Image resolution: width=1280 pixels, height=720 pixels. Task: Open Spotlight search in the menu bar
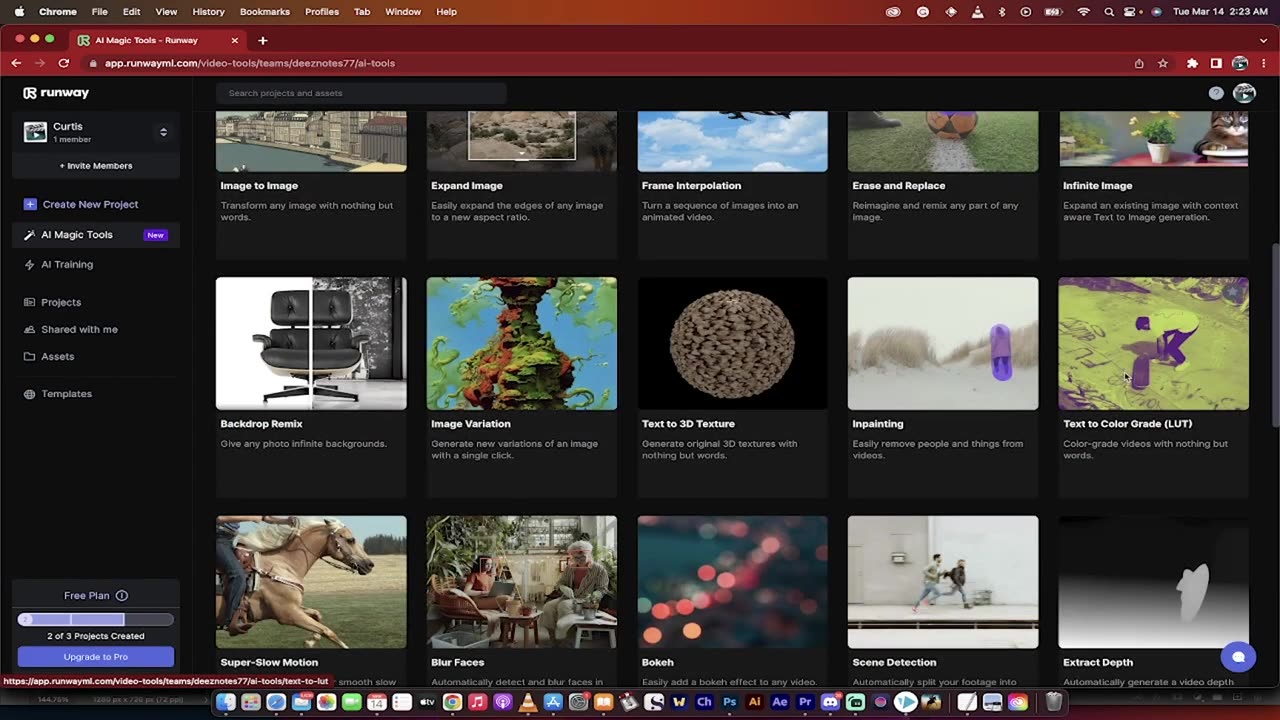(1108, 12)
